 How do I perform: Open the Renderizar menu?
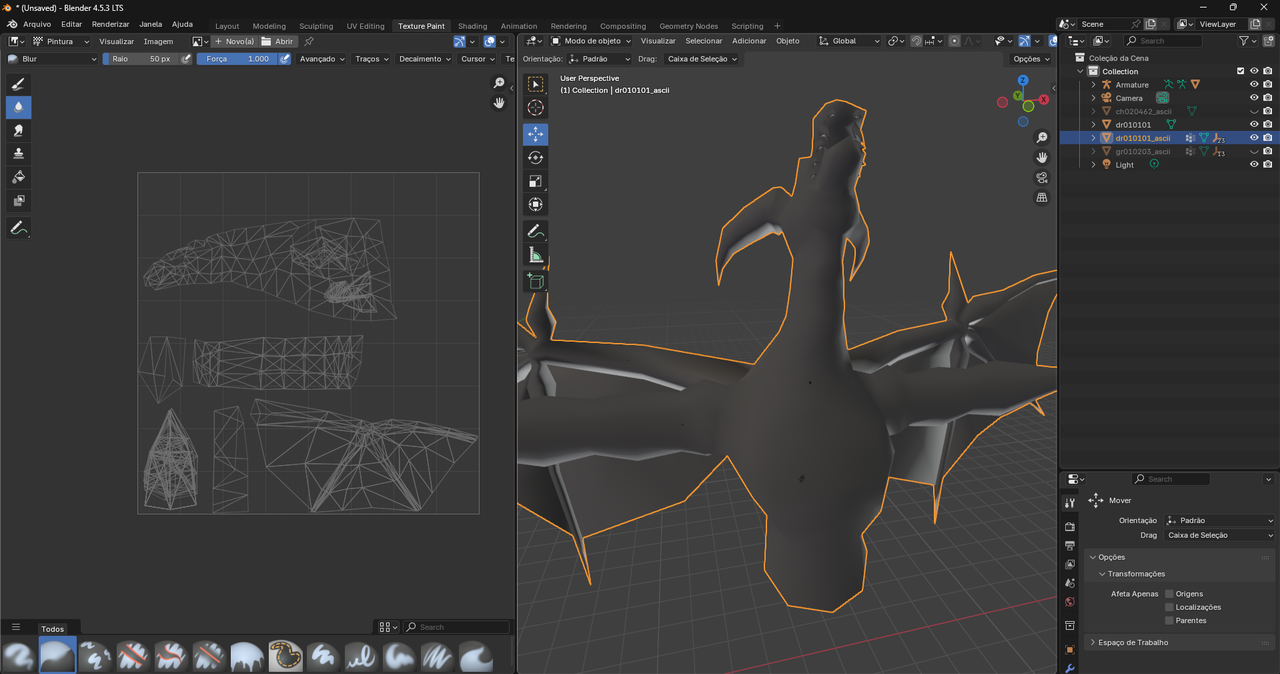coord(110,24)
